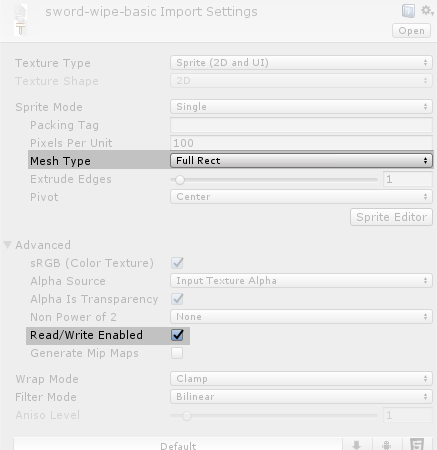The height and width of the screenshot is (450, 437).
Task: Open the help reference book icon
Action: (x=408, y=11)
